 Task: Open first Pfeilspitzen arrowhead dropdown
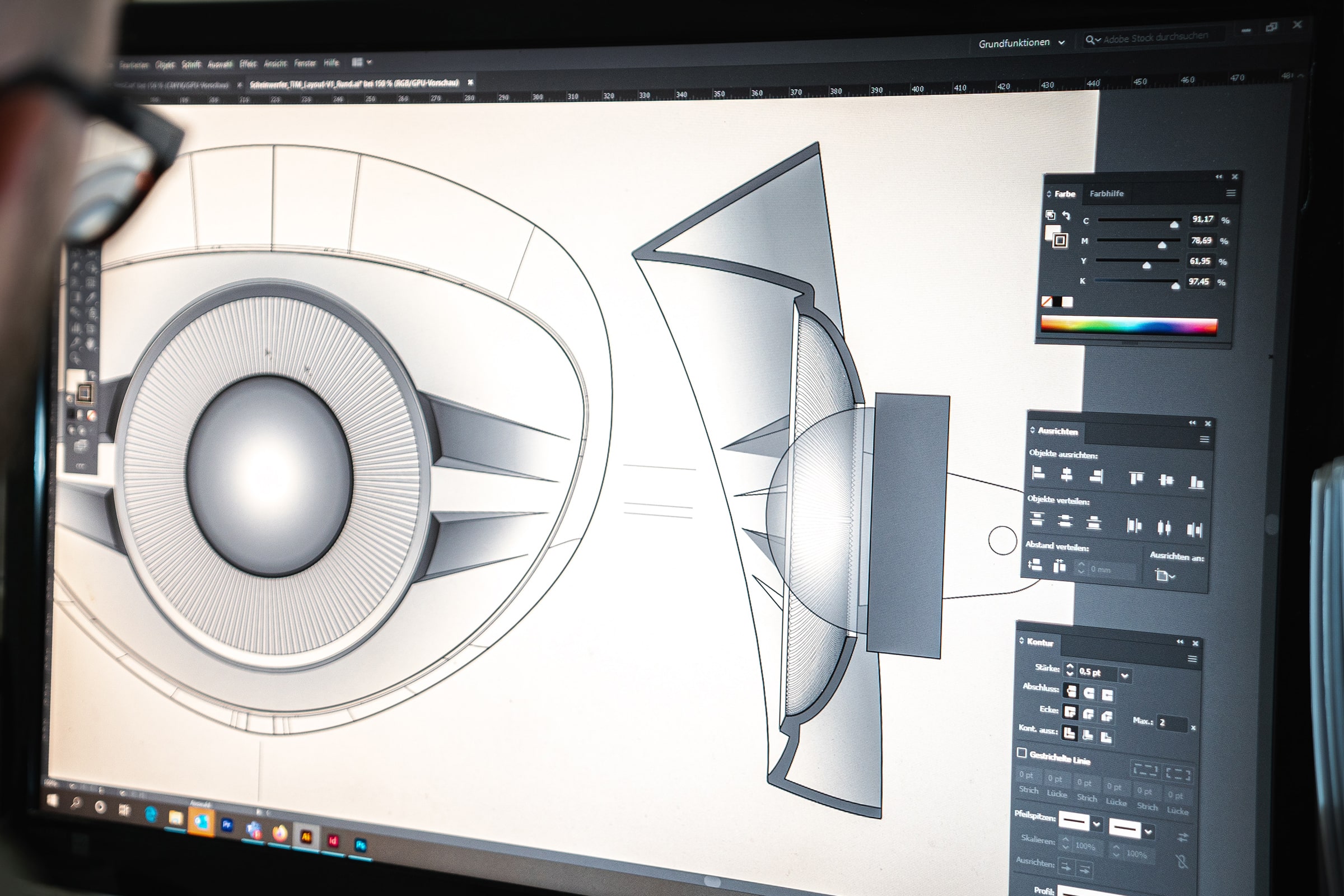pyautogui.click(x=1096, y=824)
